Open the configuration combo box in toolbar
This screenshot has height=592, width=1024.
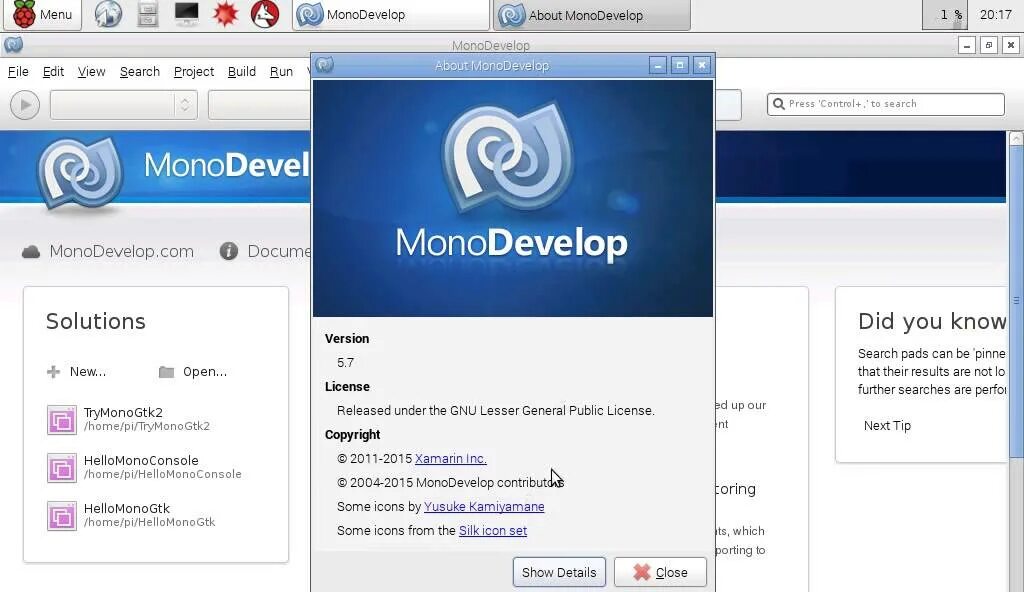click(123, 105)
